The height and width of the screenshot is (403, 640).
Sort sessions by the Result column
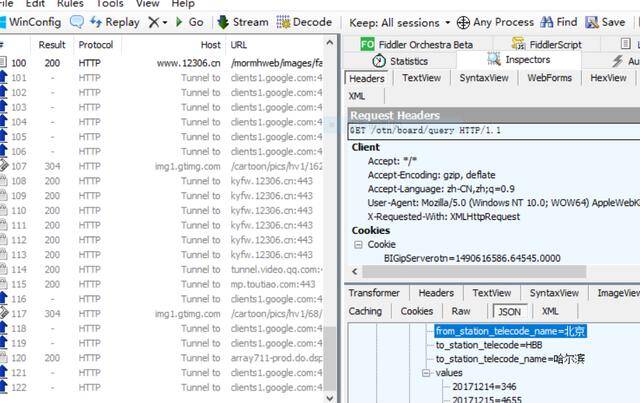52,45
